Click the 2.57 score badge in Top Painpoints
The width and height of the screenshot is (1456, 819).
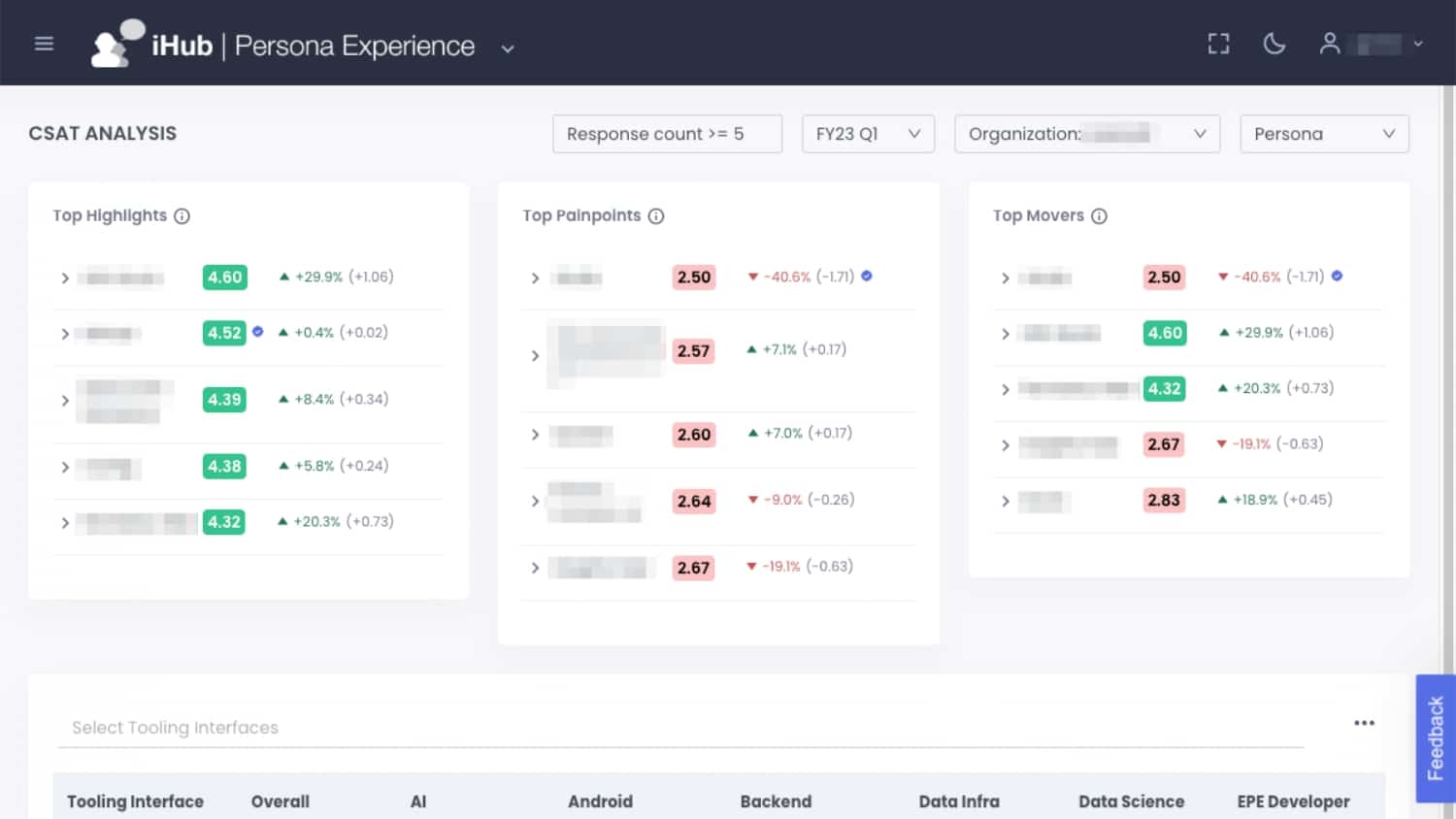tap(694, 350)
